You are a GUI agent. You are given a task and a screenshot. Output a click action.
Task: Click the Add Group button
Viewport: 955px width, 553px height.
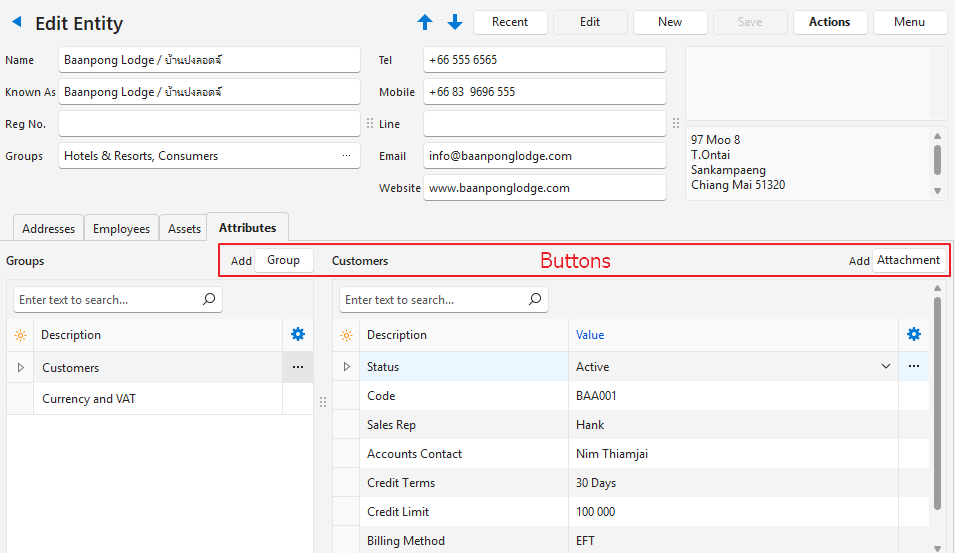click(x=283, y=260)
